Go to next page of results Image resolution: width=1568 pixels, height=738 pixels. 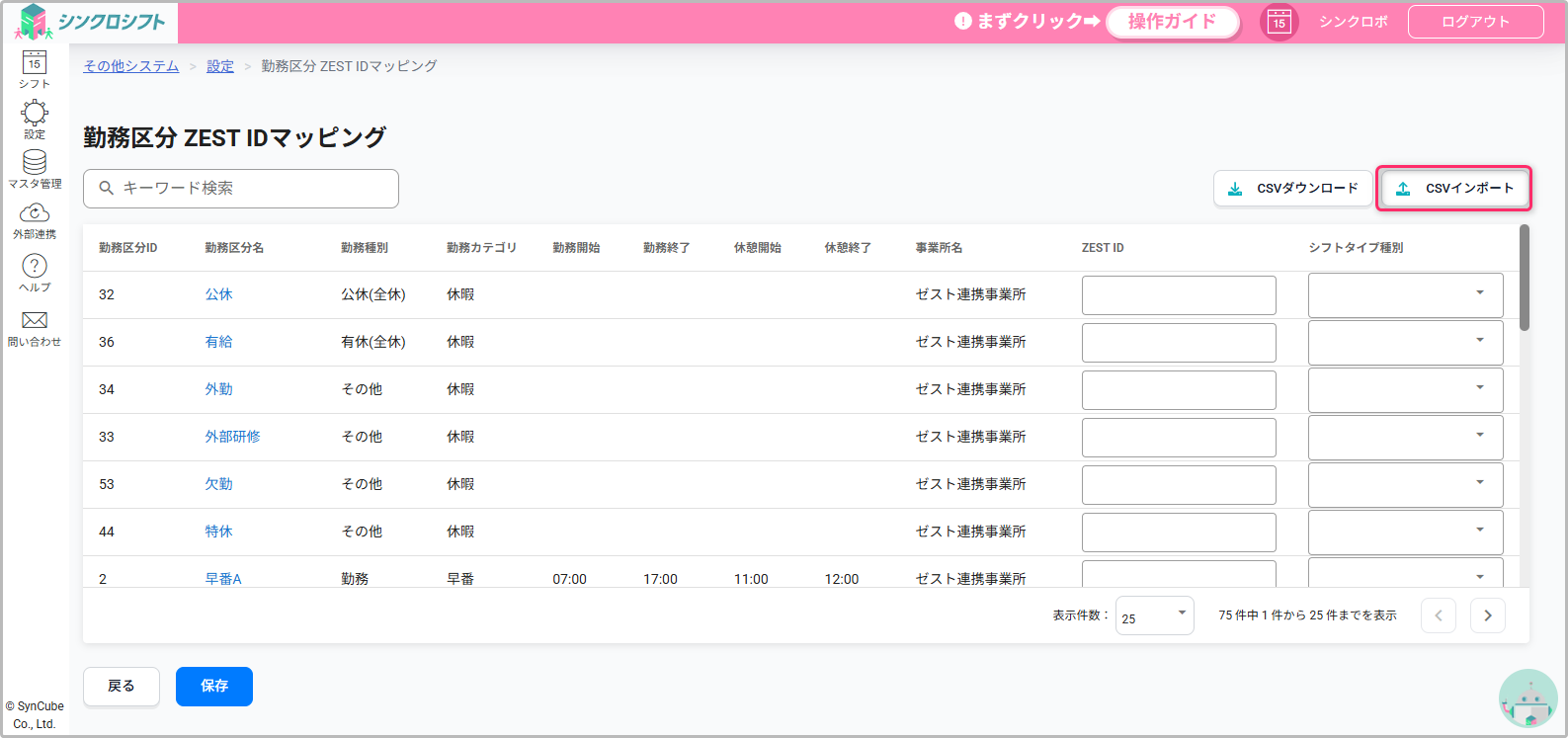(1487, 615)
